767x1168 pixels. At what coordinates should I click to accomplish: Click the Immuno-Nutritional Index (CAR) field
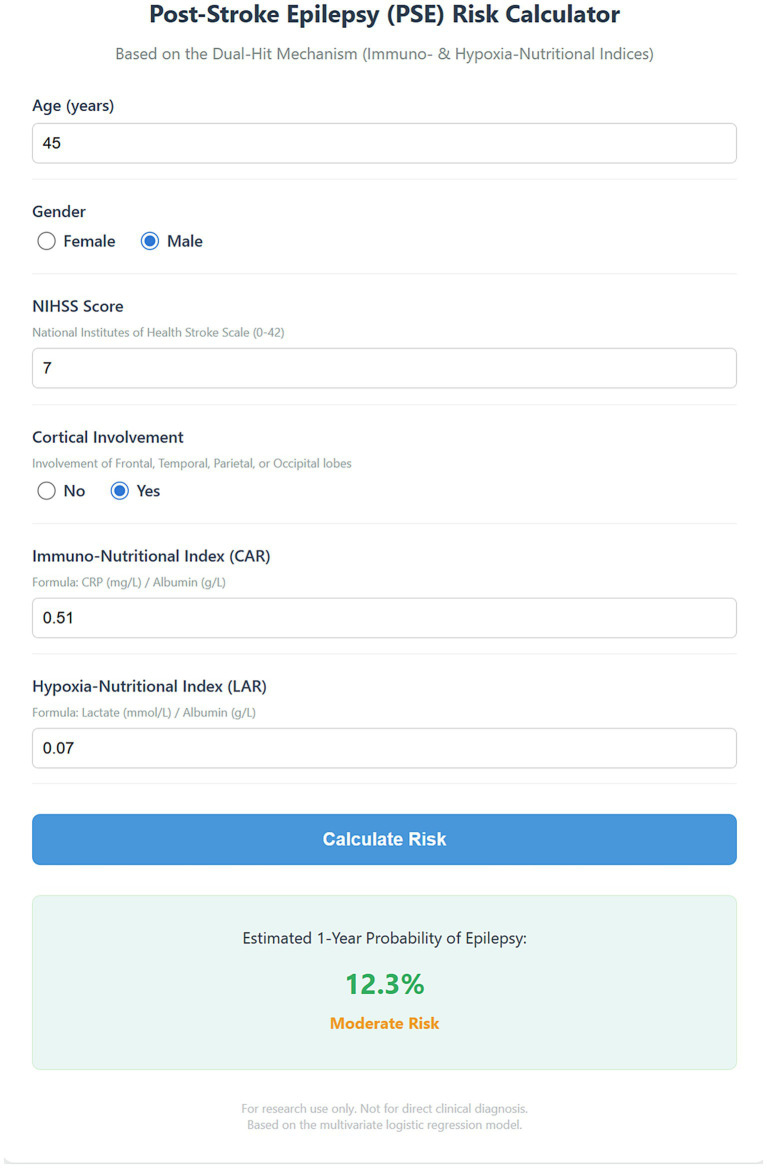coord(384,618)
